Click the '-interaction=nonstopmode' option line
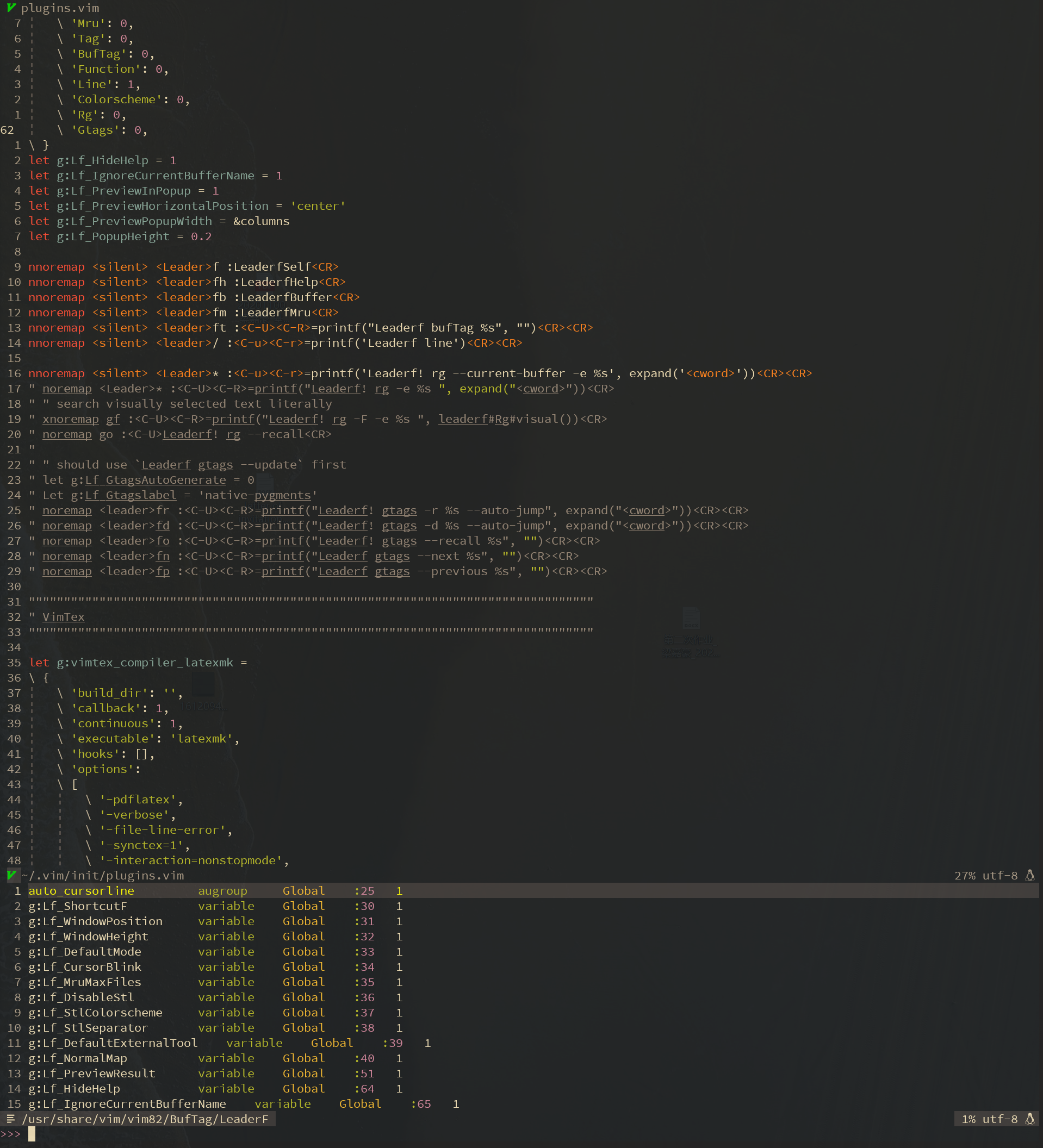The height and width of the screenshot is (1148, 1043). 188,860
